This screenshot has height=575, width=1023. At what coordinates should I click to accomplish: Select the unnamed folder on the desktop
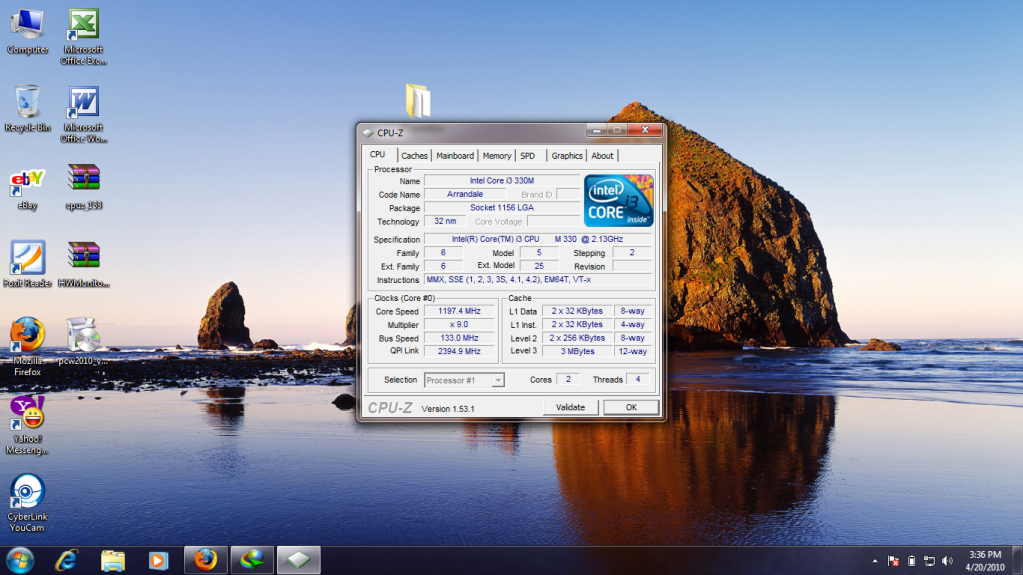coord(418,101)
